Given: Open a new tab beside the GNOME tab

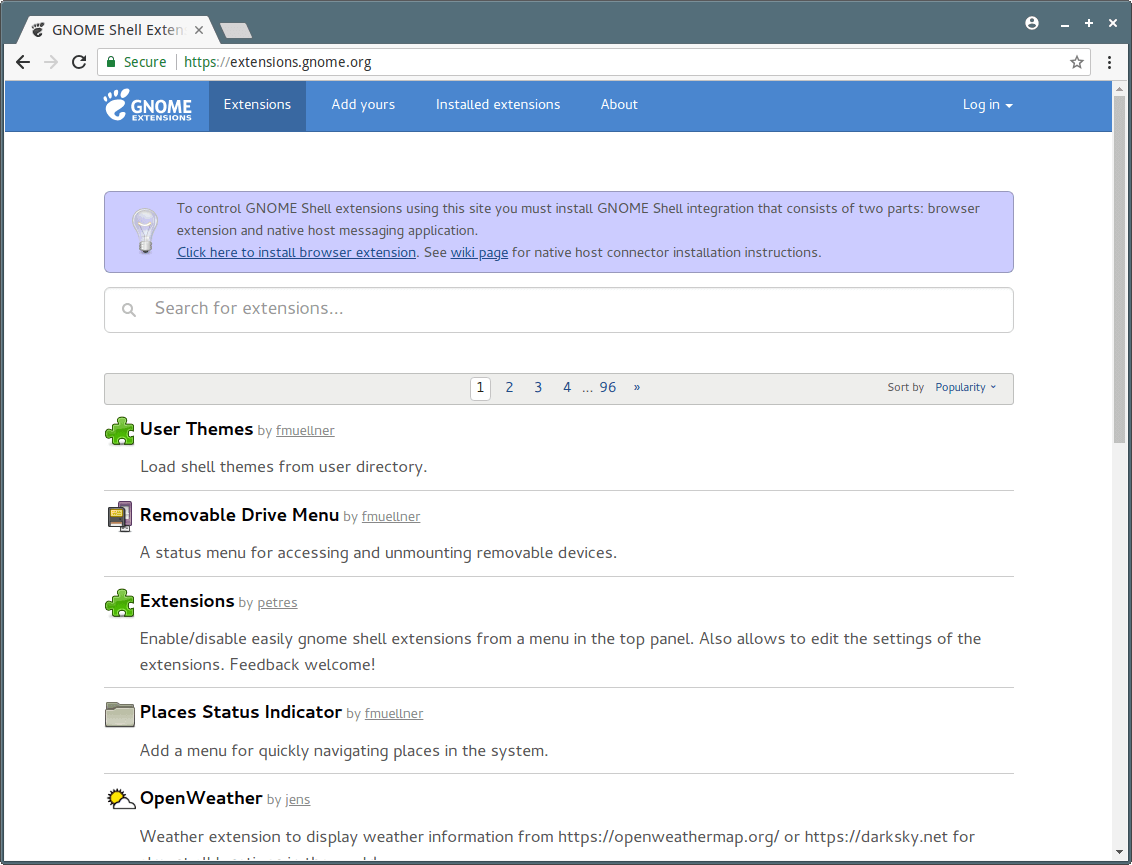Looking at the screenshot, I should pos(235,30).
